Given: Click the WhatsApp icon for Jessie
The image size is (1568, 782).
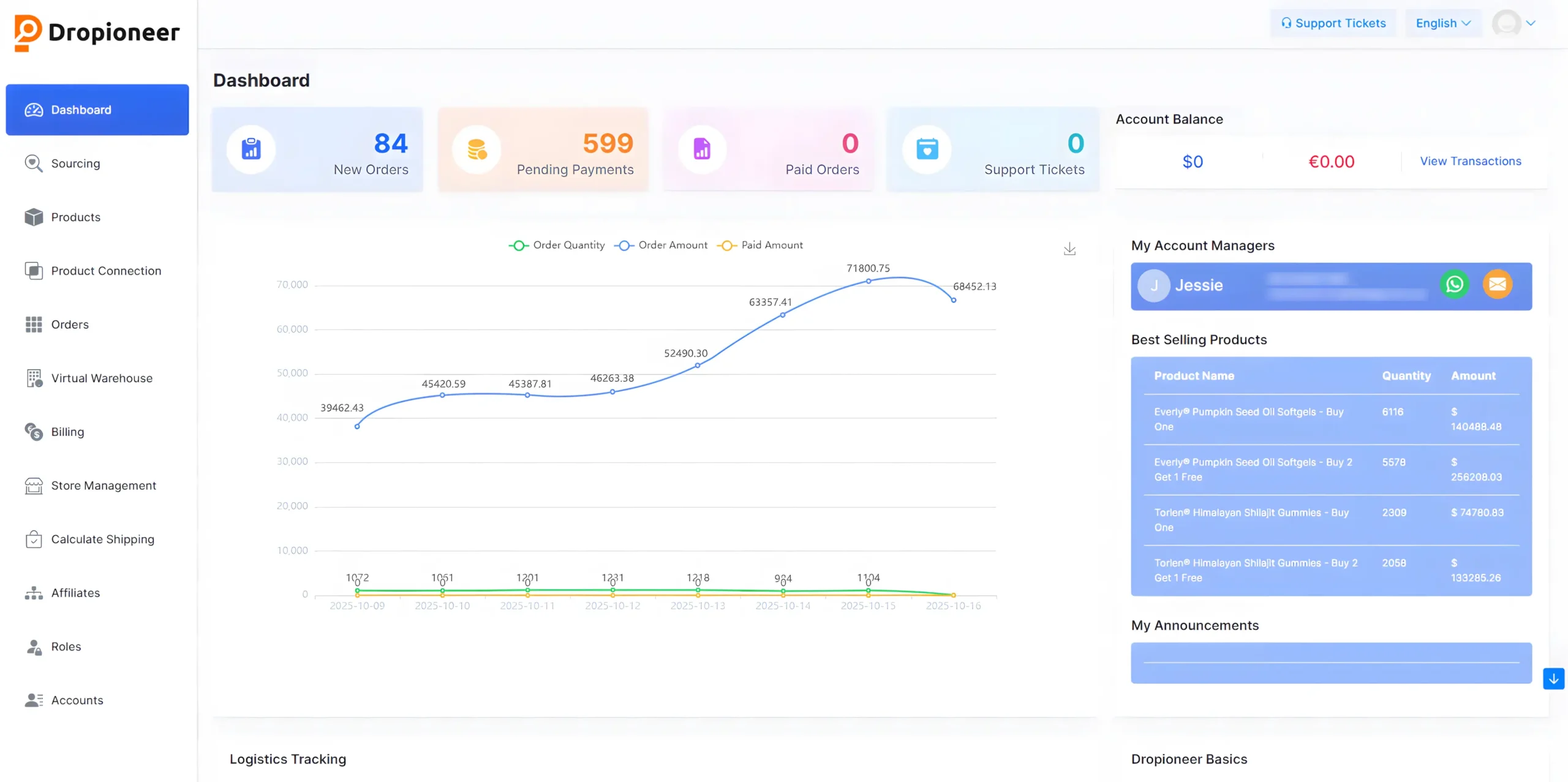Looking at the screenshot, I should tap(1454, 285).
